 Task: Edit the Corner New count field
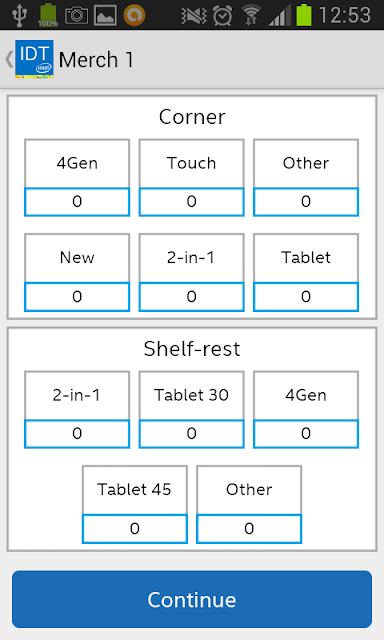[77, 297]
